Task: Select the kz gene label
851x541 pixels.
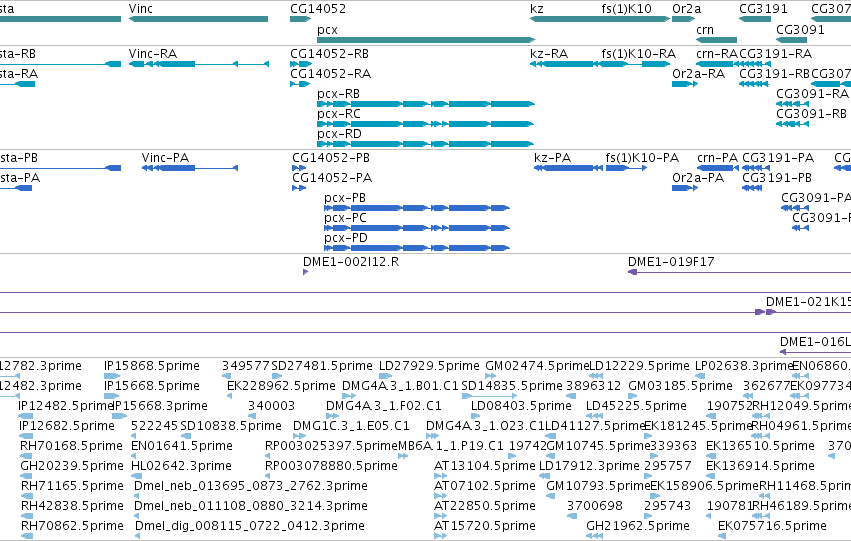Action: [x=537, y=9]
